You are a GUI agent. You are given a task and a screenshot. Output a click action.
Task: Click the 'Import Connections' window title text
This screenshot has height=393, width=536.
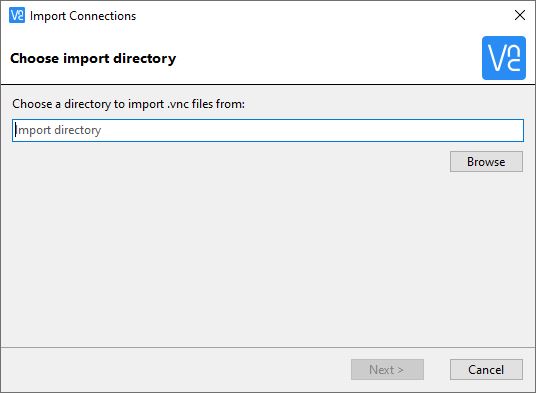83,16
